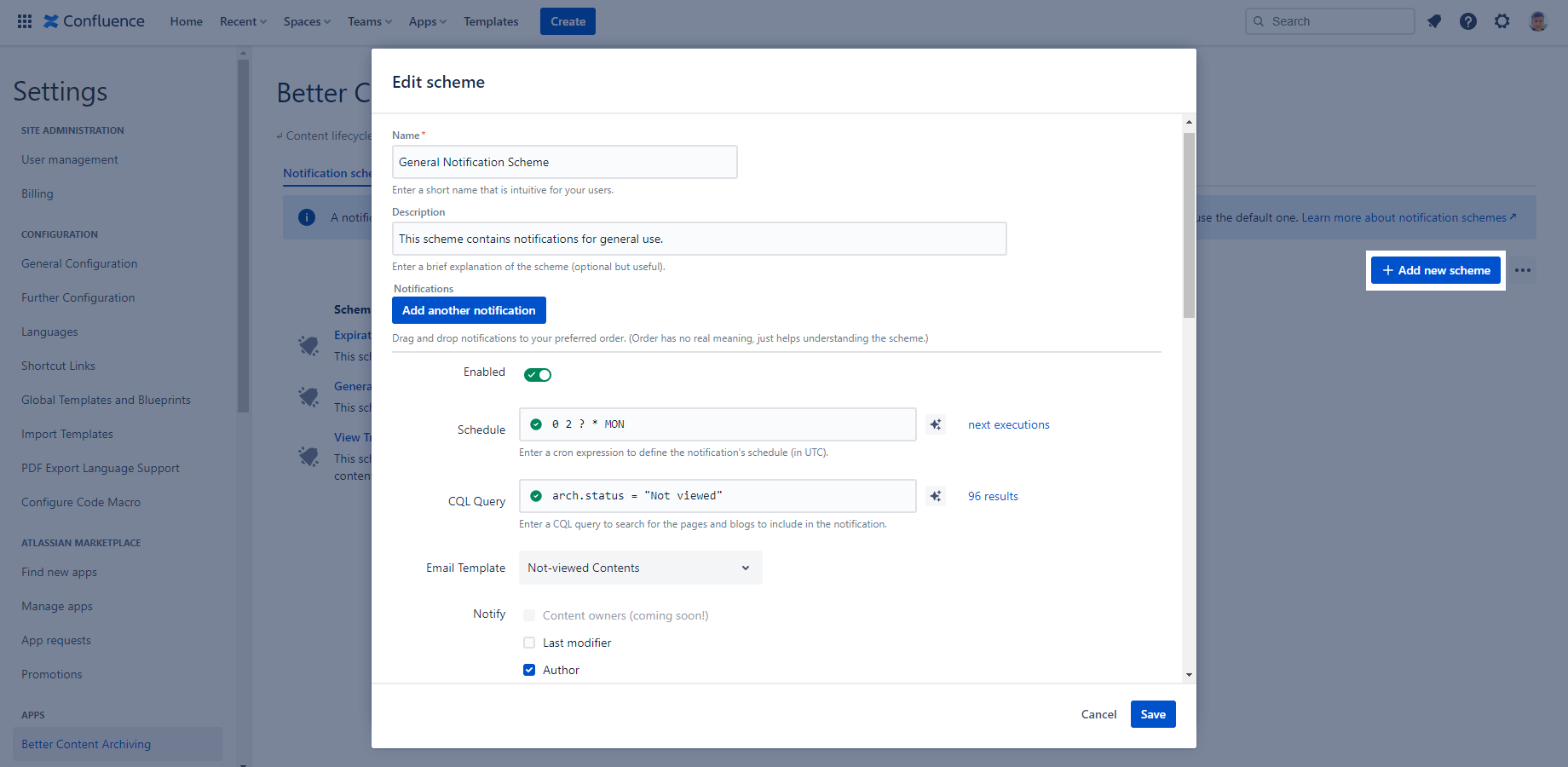Click the AI sparkle icon beside the Schedule field
Viewport: 1568px width, 767px height.
pos(936,424)
